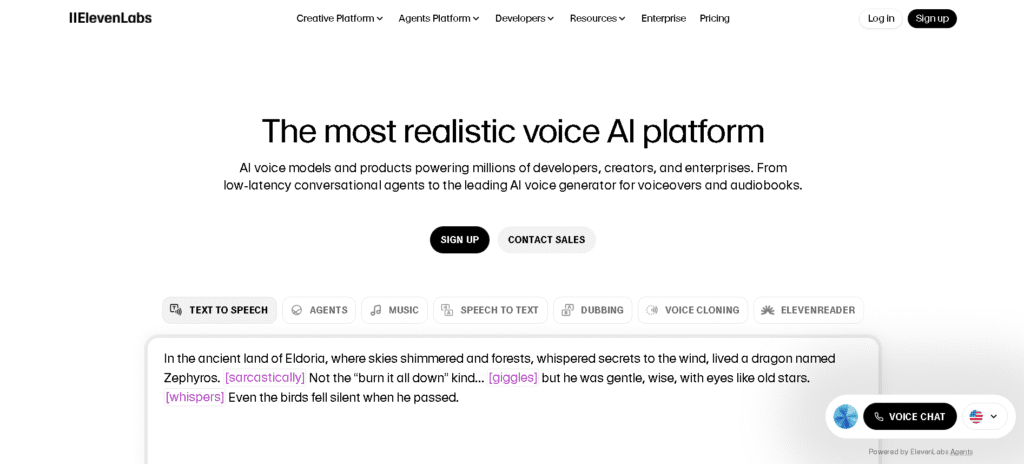Open the Resources dropdown

click(x=597, y=18)
